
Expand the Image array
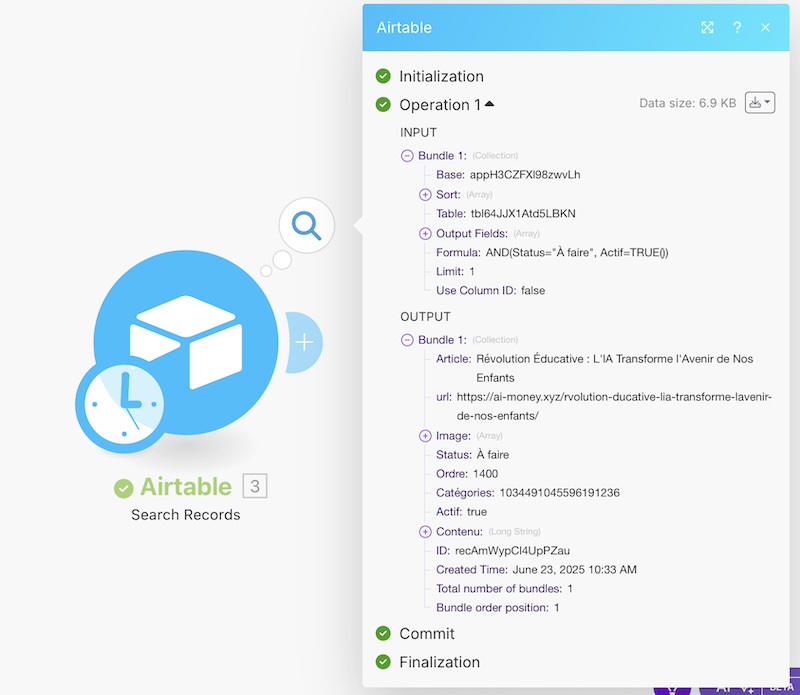425,436
